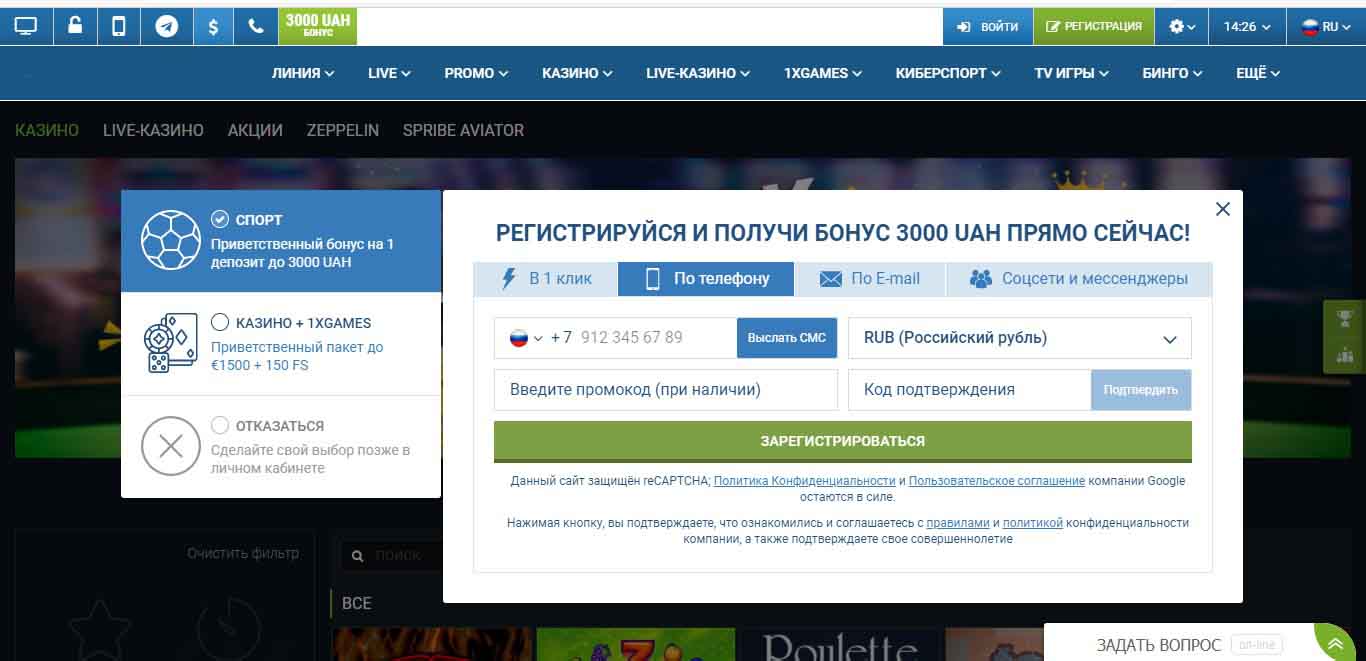Click the ЗАРЕГИСТРИРОВАТЬСЯ button
Screen dimensions: 1366x661
pyautogui.click(x=843, y=441)
